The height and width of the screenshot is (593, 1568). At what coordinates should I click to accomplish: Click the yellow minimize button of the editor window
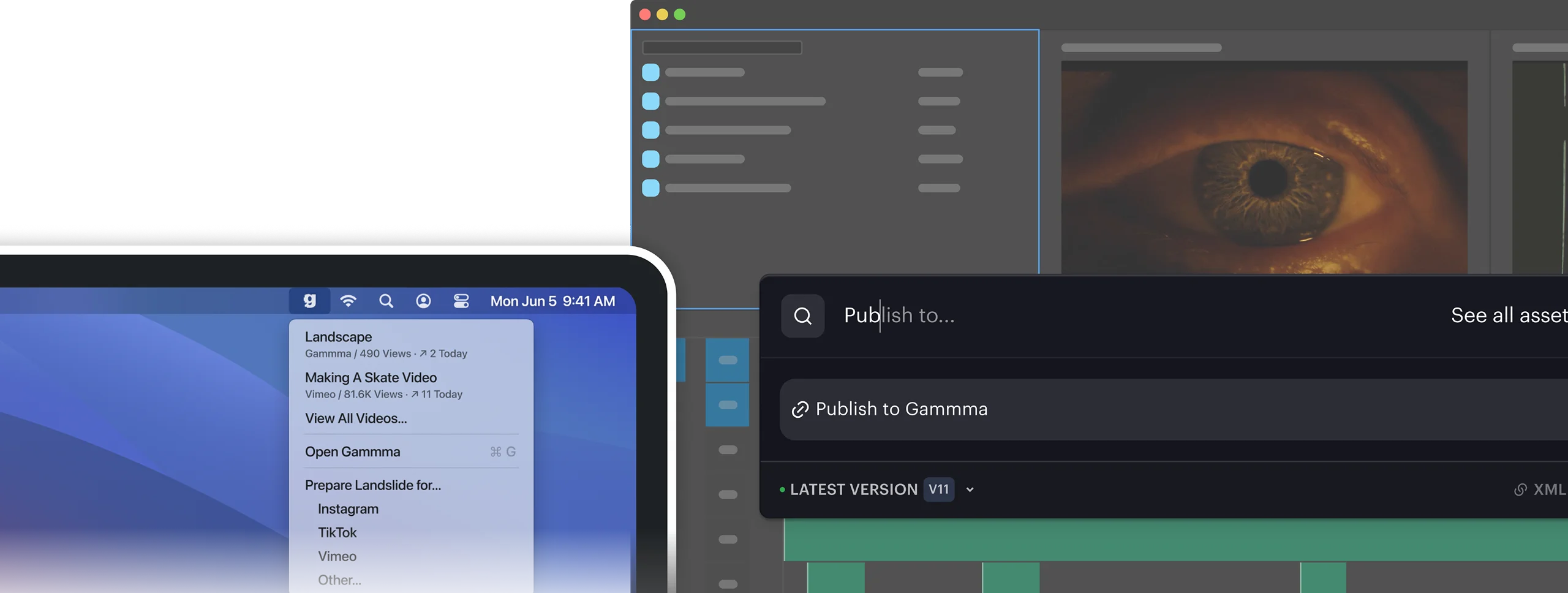(662, 14)
